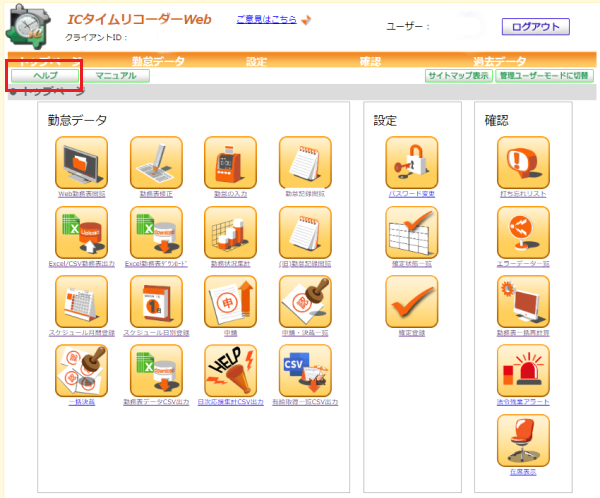The width and height of the screenshot is (600, 498).
Task: Click the 確定登録 text link
Action: (412, 333)
